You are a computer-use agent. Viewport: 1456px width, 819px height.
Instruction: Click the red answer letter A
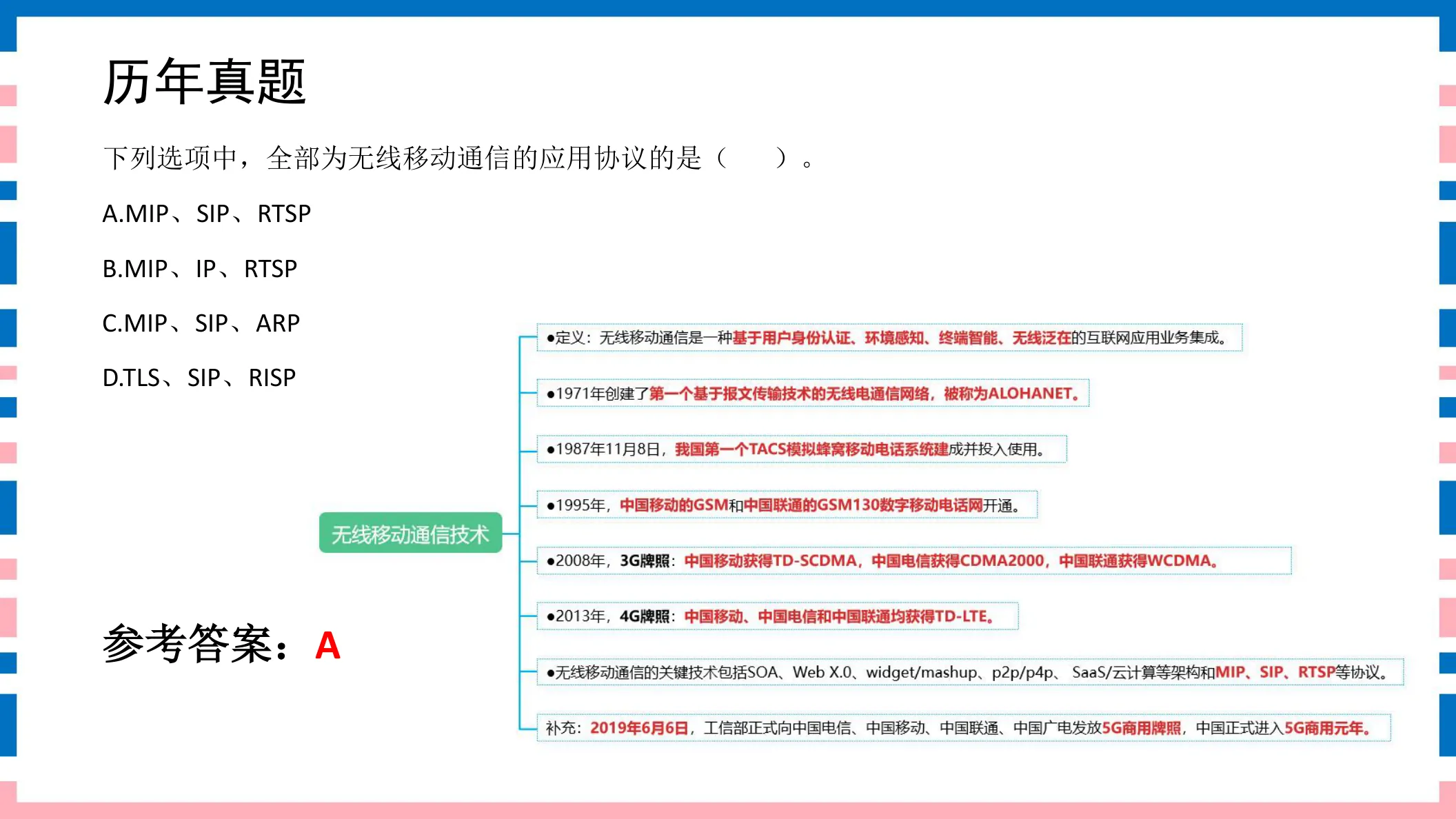[327, 646]
